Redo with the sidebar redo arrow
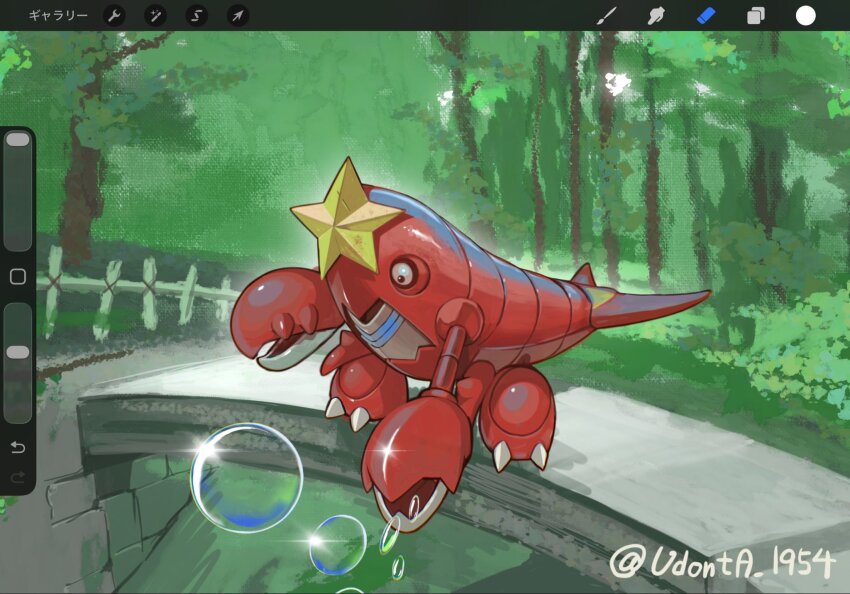 (x=18, y=477)
